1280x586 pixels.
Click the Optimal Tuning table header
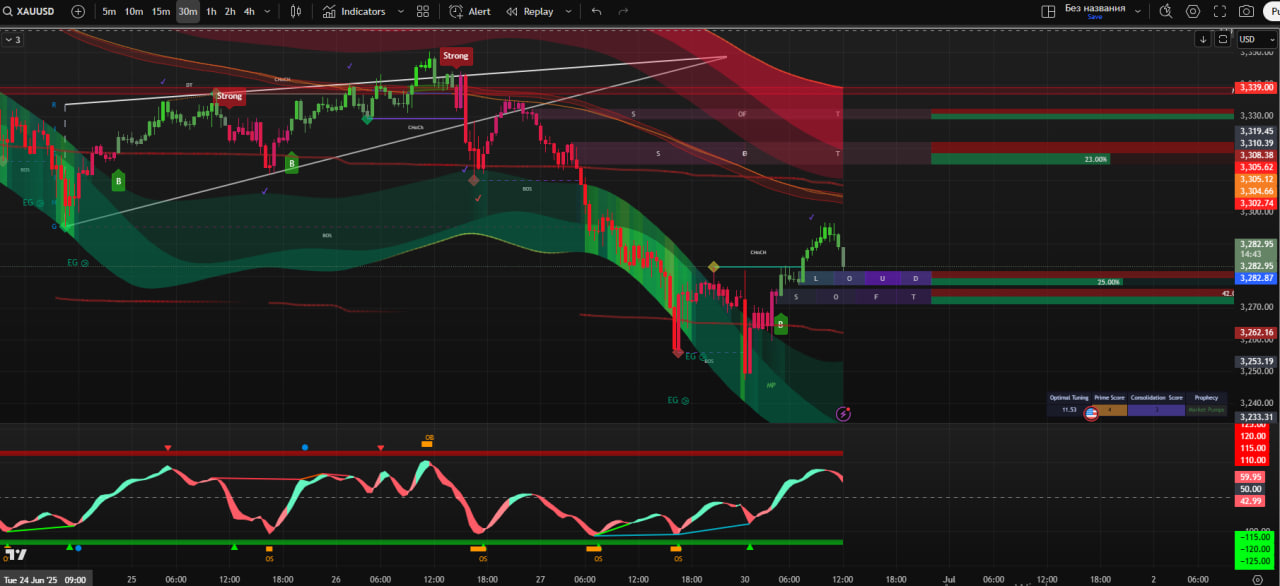coord(1069,398)
